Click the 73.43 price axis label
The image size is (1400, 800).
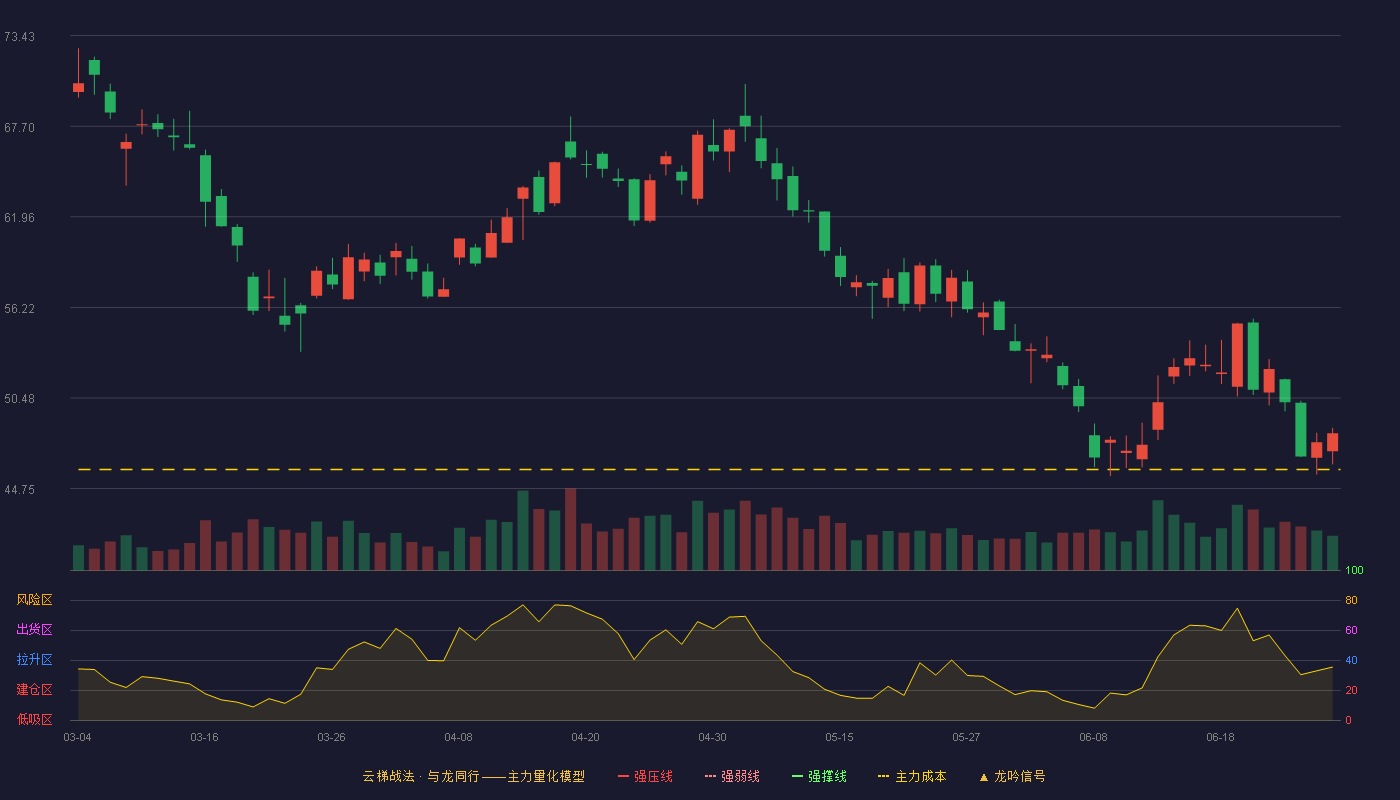(19, 37)
